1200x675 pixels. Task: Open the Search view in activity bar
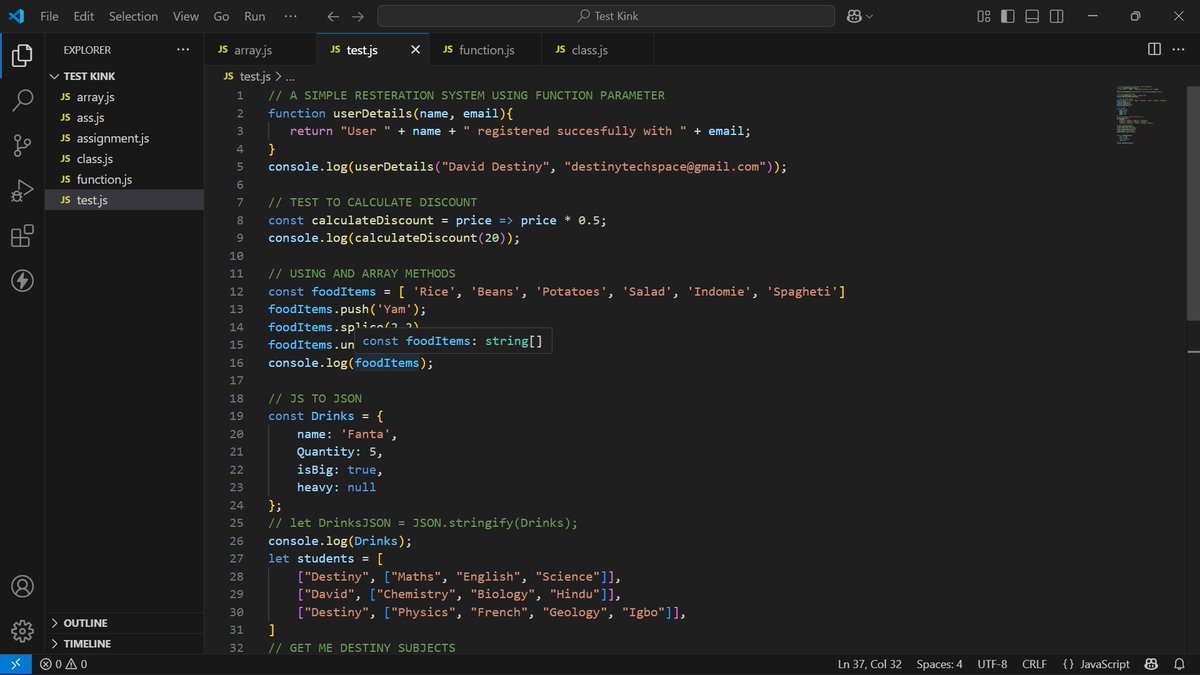22,100
